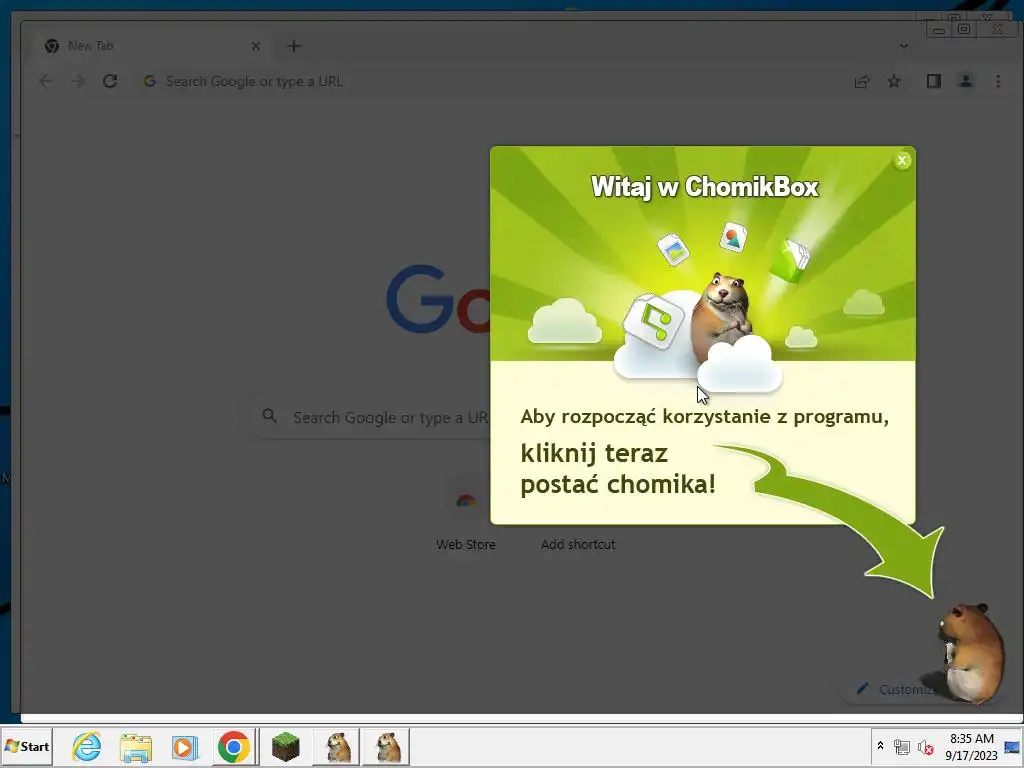Reload the page in Chrome

[110, 81]
